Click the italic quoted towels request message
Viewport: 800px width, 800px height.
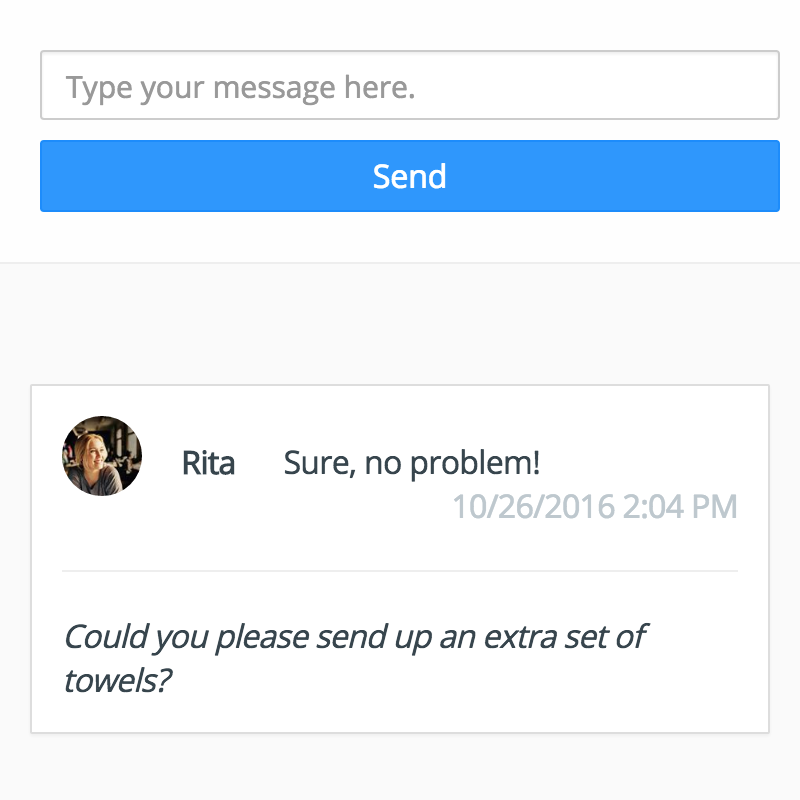[355, 658]
